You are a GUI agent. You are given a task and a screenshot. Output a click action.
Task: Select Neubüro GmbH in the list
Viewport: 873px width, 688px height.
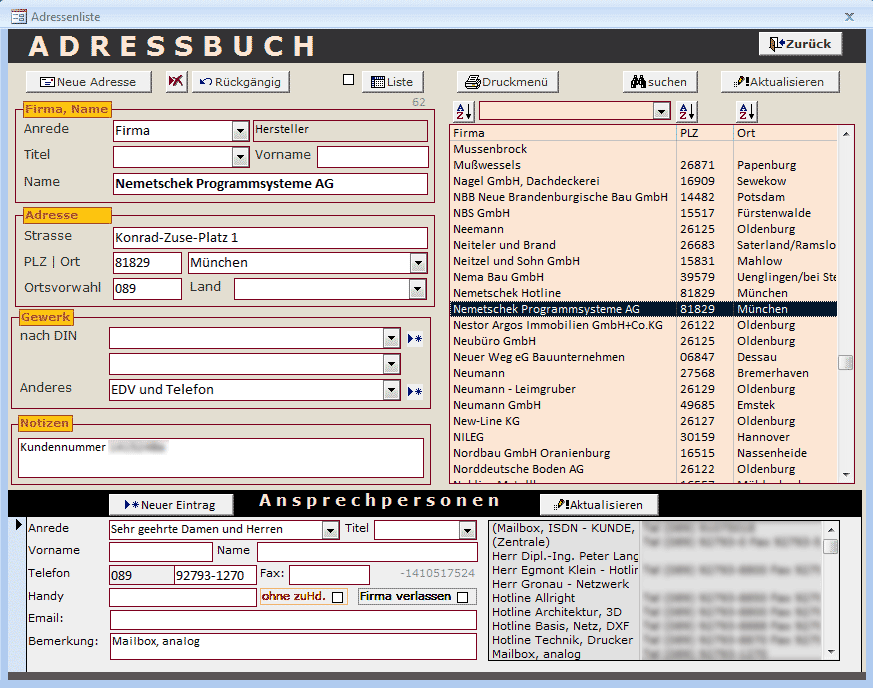click(644, 341)
